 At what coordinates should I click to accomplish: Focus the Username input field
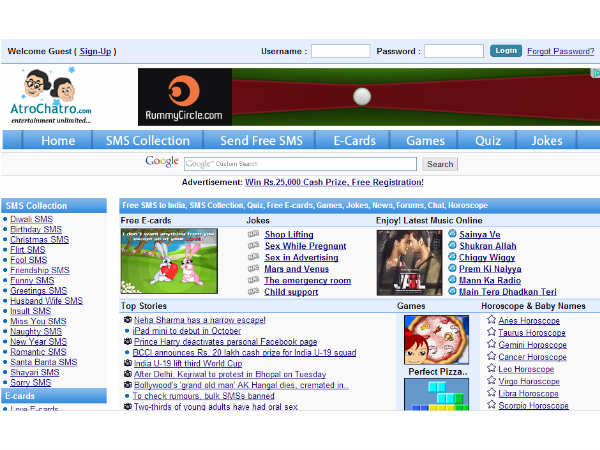341,51
